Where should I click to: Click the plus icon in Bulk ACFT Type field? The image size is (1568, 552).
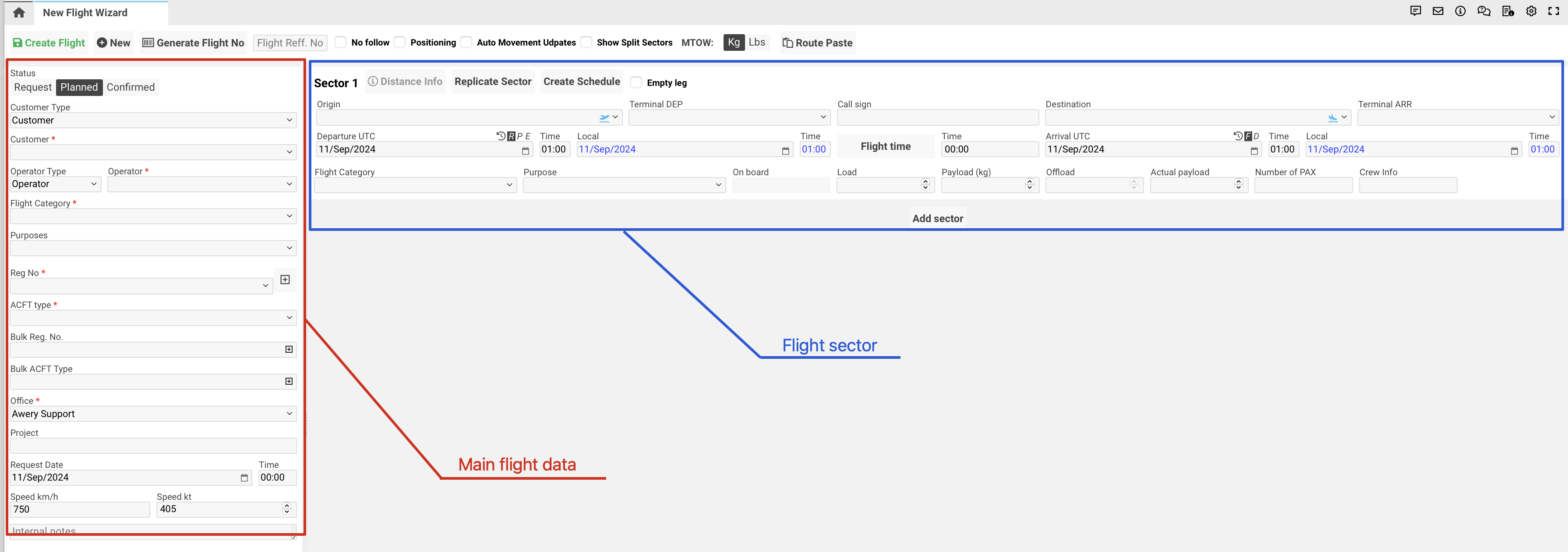pyautogui.click(x=289, y=382)
